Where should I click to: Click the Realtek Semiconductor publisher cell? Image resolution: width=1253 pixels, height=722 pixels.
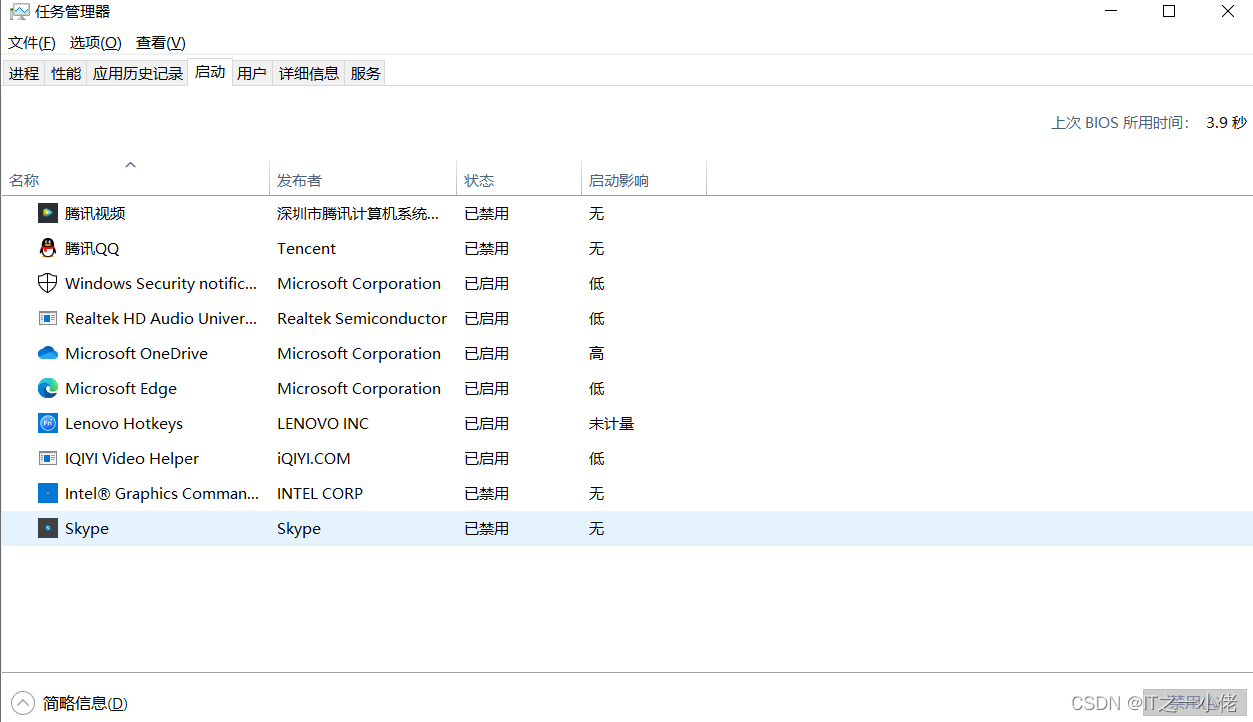(x=362, y=318)
